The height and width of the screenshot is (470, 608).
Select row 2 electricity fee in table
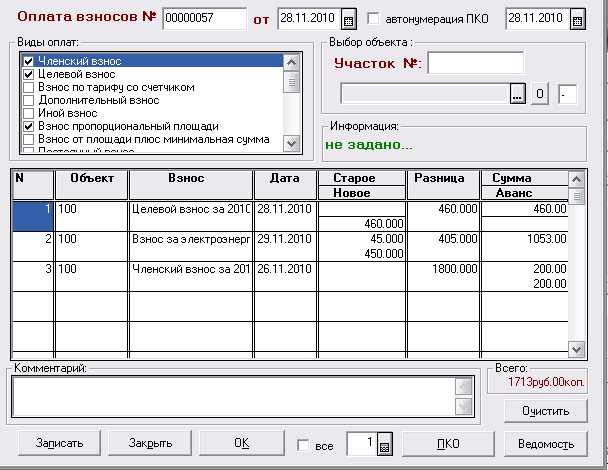point(190,240)
